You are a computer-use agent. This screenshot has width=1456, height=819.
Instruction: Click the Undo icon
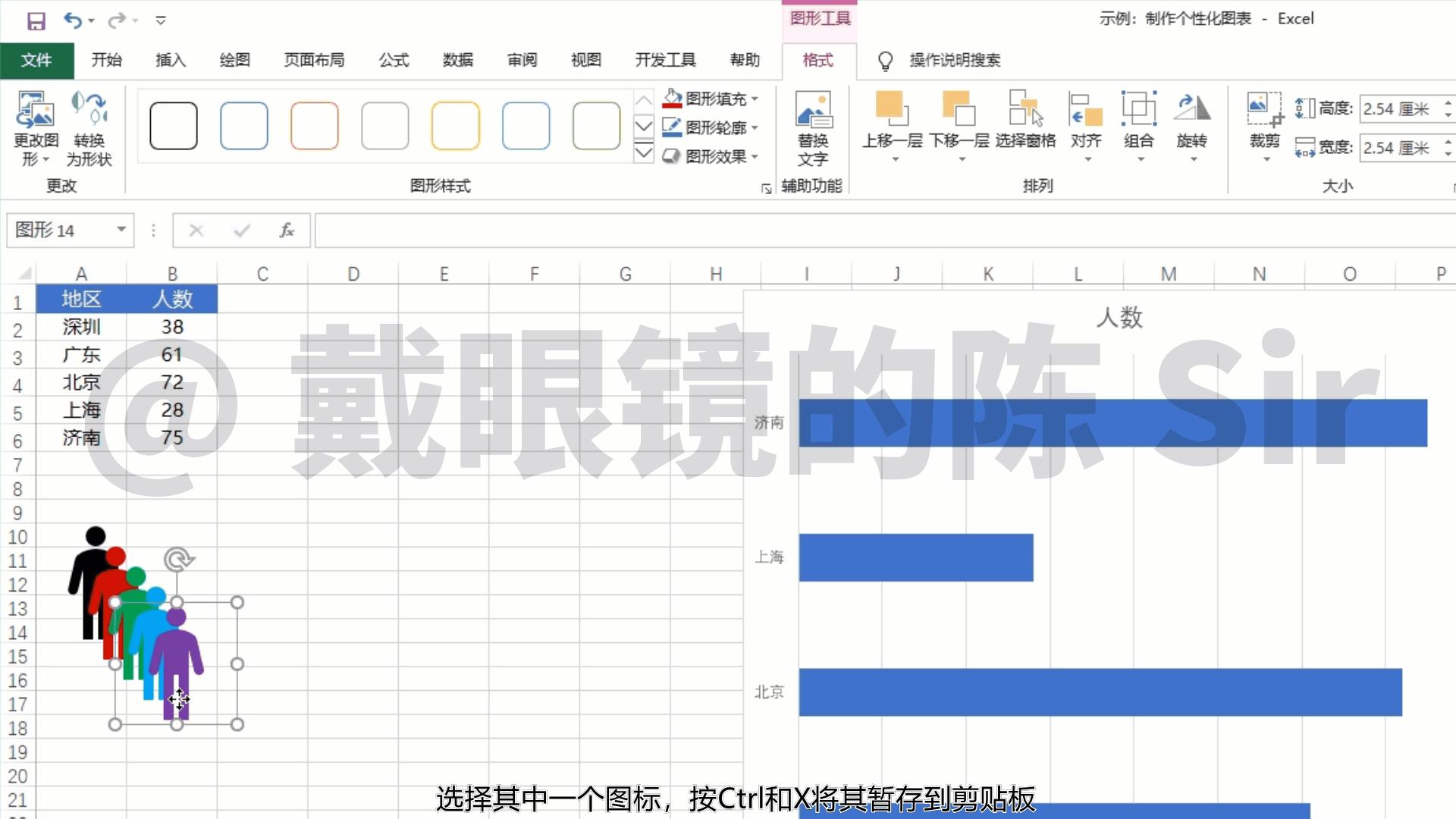pyautogui.click(x=72, y=20)
